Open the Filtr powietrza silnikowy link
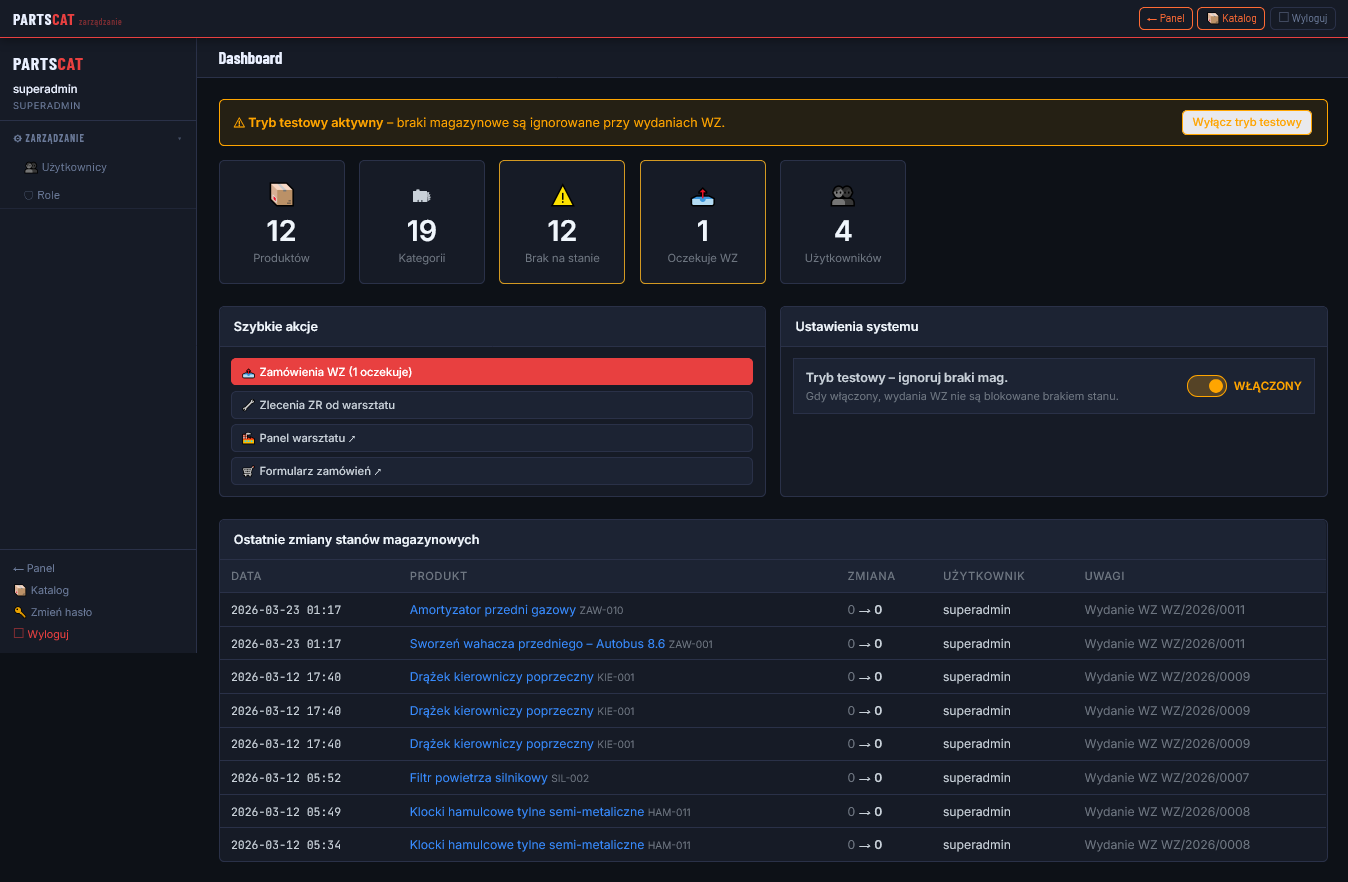Image resolution: width=1348 pixels, height=882 pixels. tap(478, 778)
